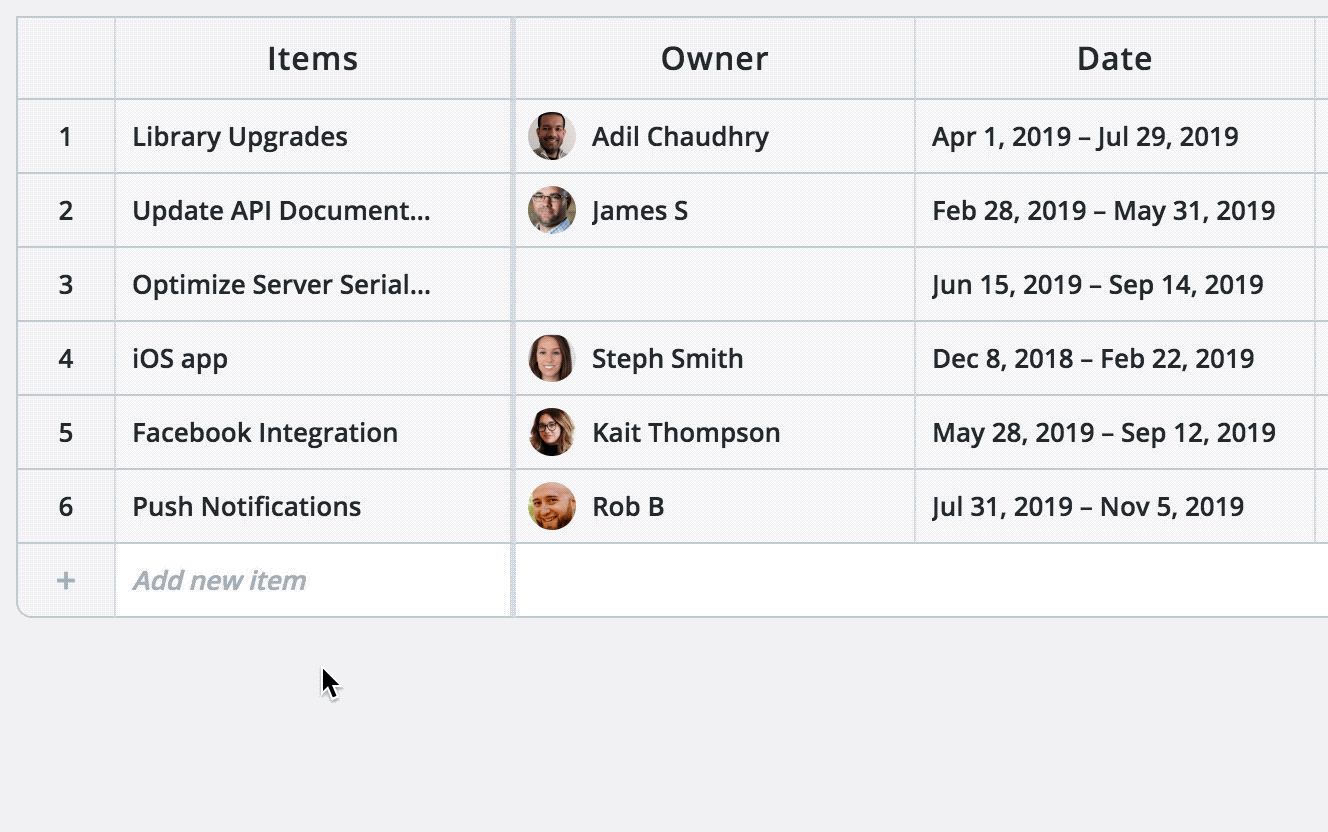This screenshot has height=832, width=1328.
Task: Expand the truncated Optimize Server Serial item
Action: 281,284
